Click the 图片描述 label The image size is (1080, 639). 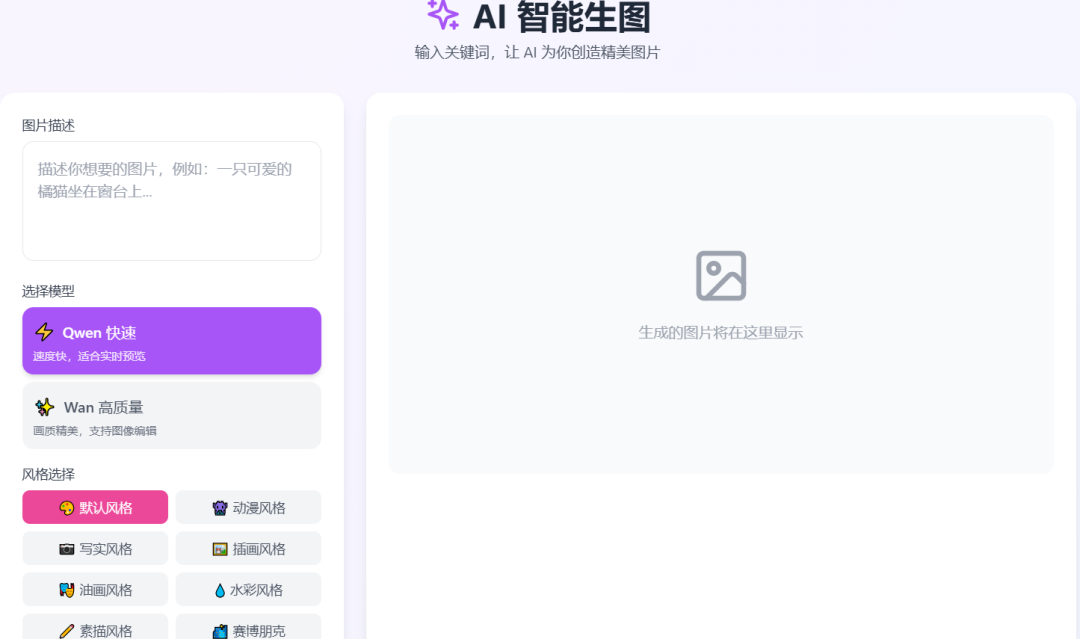point(48,125)
